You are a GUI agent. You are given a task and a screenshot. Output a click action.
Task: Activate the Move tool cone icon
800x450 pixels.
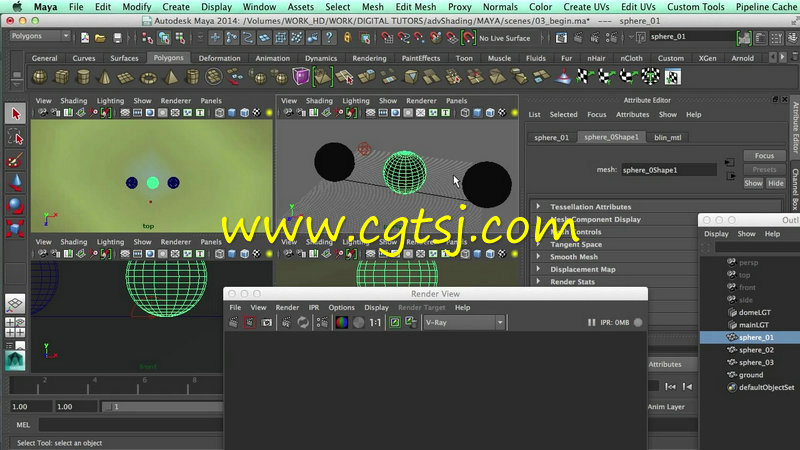coord(15,183)
